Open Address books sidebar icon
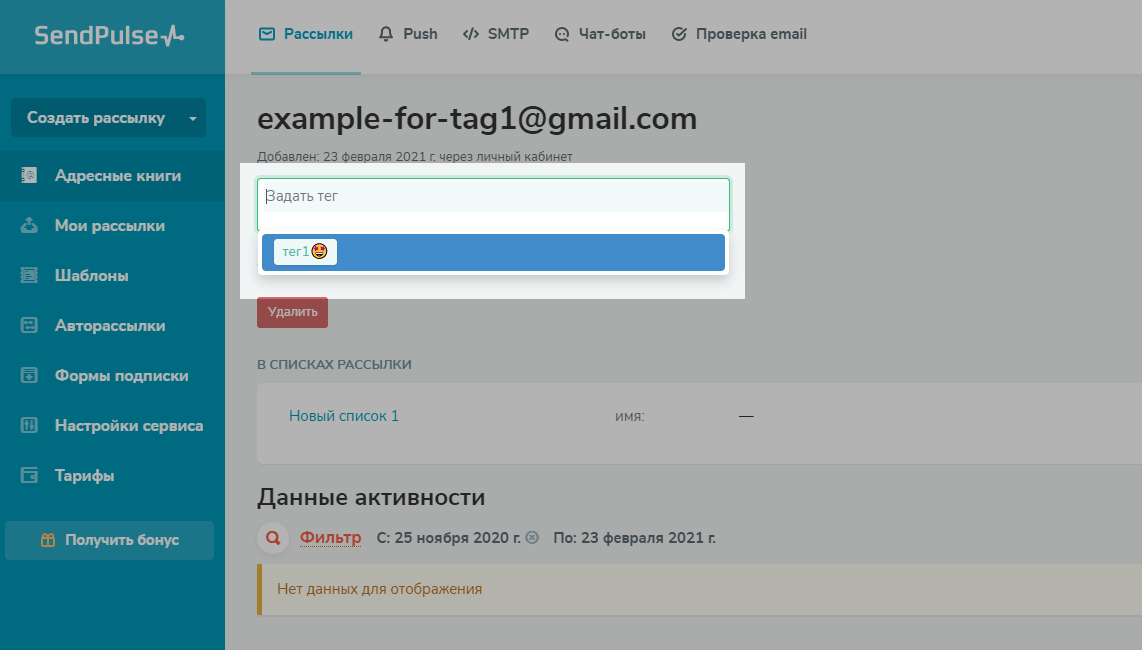The width and height of the screenshot is (1142, 650). pos(30,176)
